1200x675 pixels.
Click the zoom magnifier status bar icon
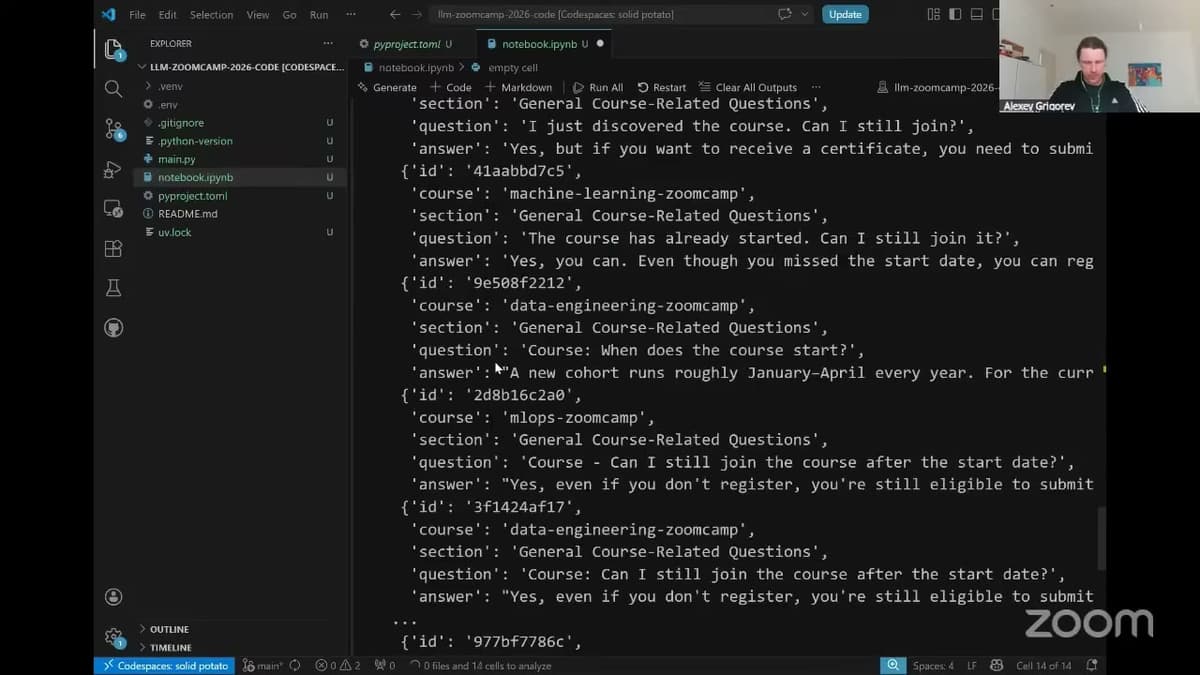click(x=892, y=665)
